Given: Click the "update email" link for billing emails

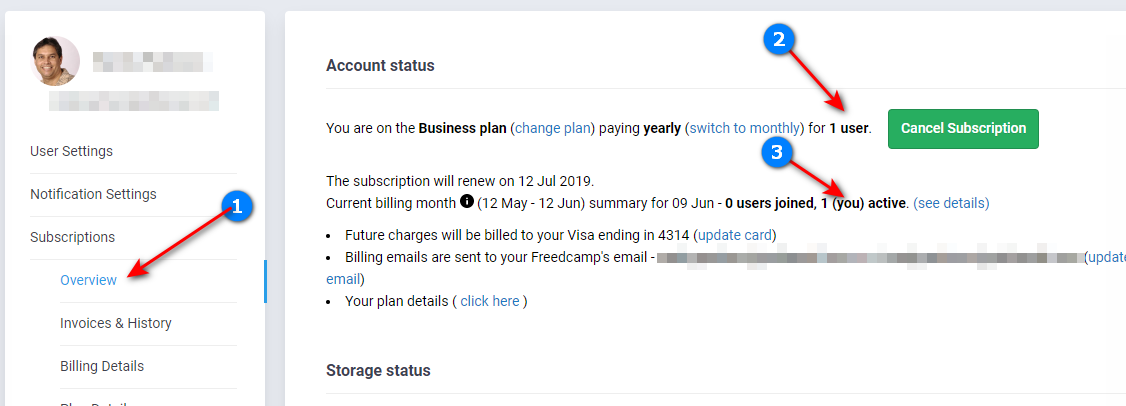Looking at the screenshot, I should (1105, 257).
